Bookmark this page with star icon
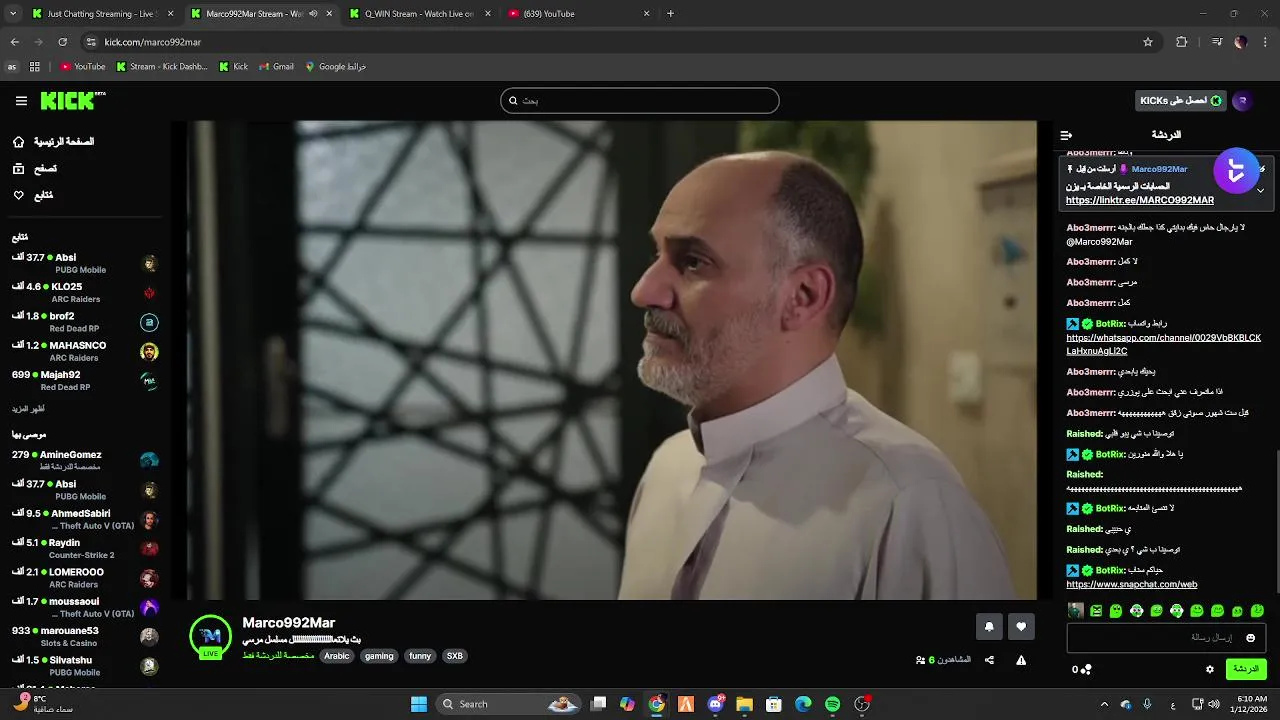1280x720 pixels. click(1148, 42)
